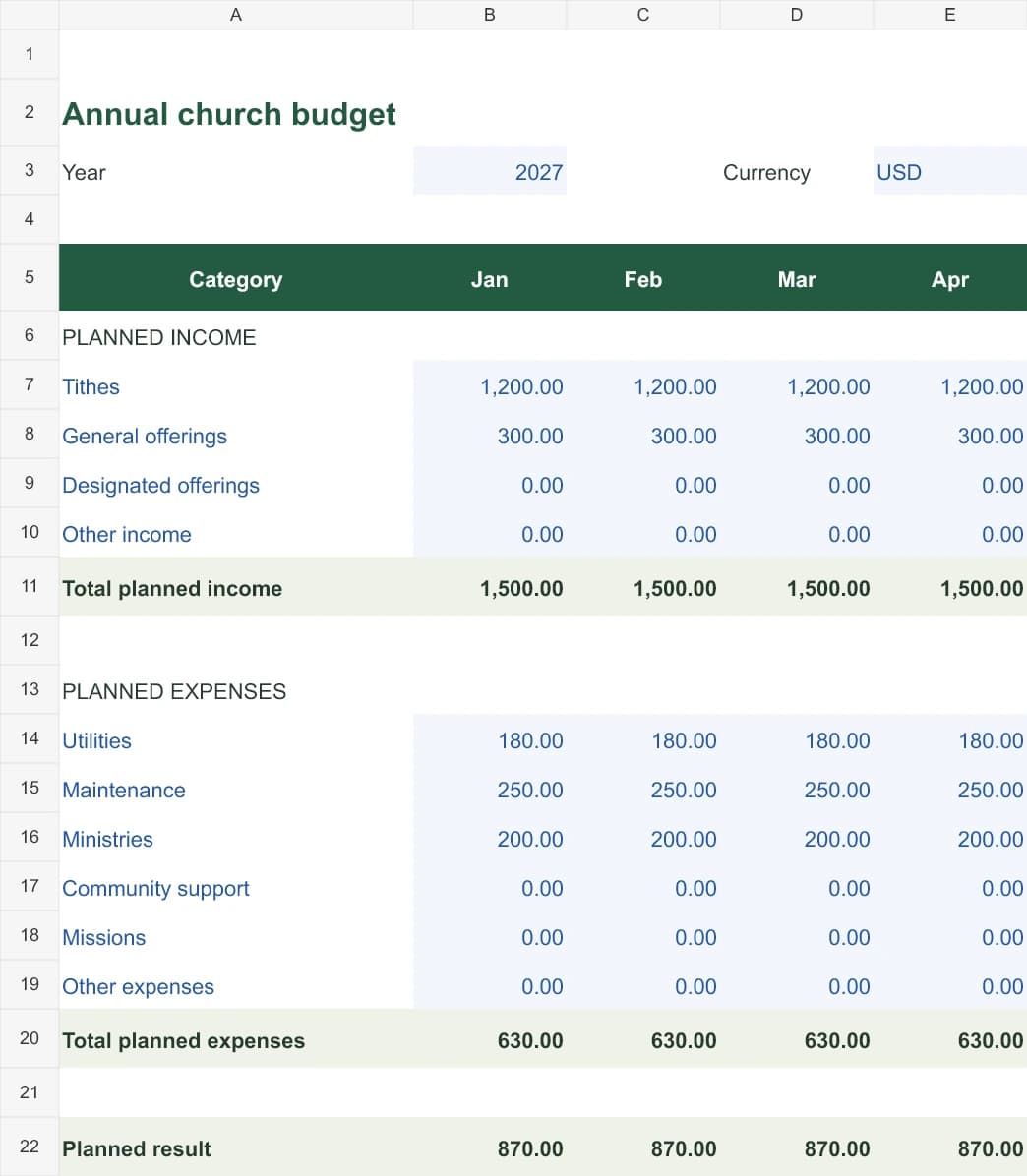
Task: Select row 20 header
Action: [30, 1038]
